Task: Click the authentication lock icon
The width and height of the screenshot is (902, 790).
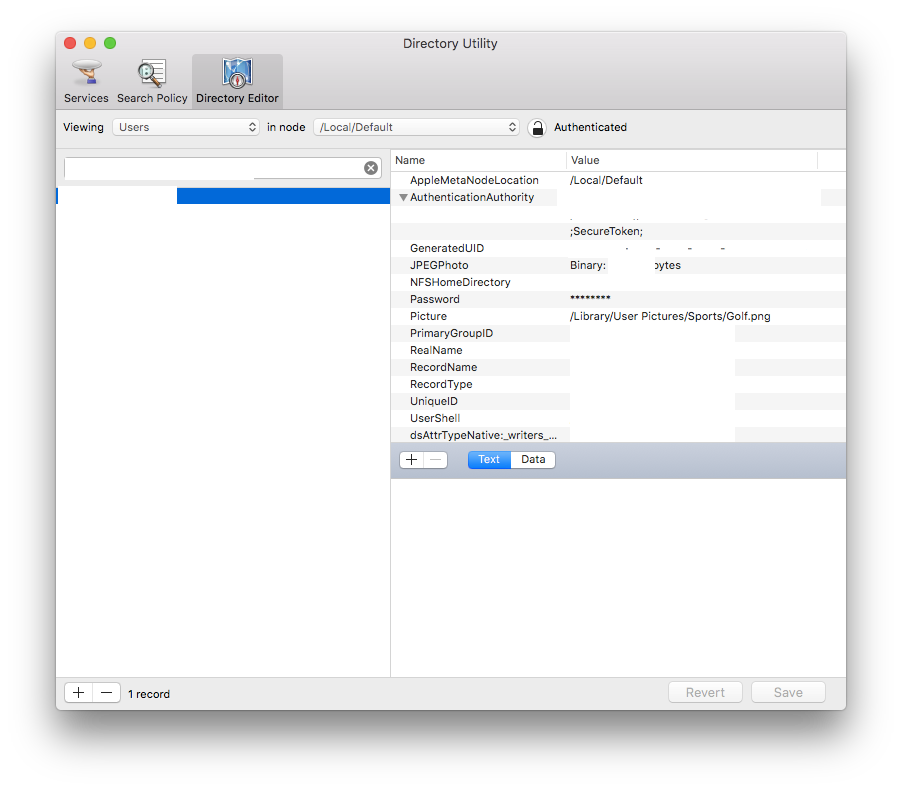Action: coord(537,128)
